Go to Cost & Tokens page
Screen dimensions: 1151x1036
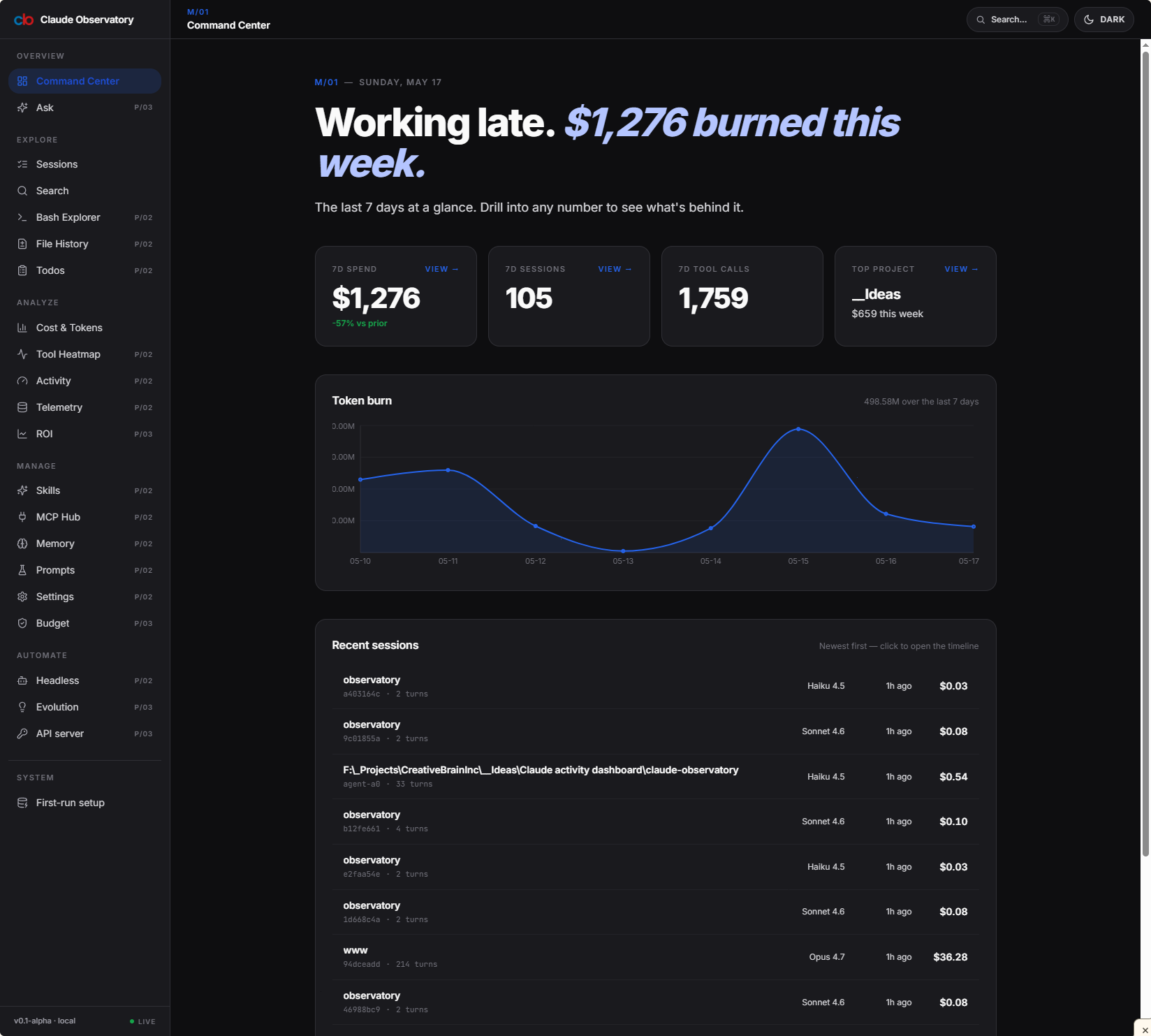click(85, 328)
